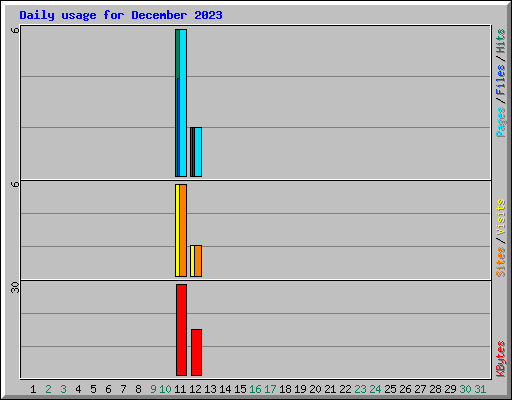512x400 pixels.
Task: Click day 28 on the x-axis
Action: [435, 389]
